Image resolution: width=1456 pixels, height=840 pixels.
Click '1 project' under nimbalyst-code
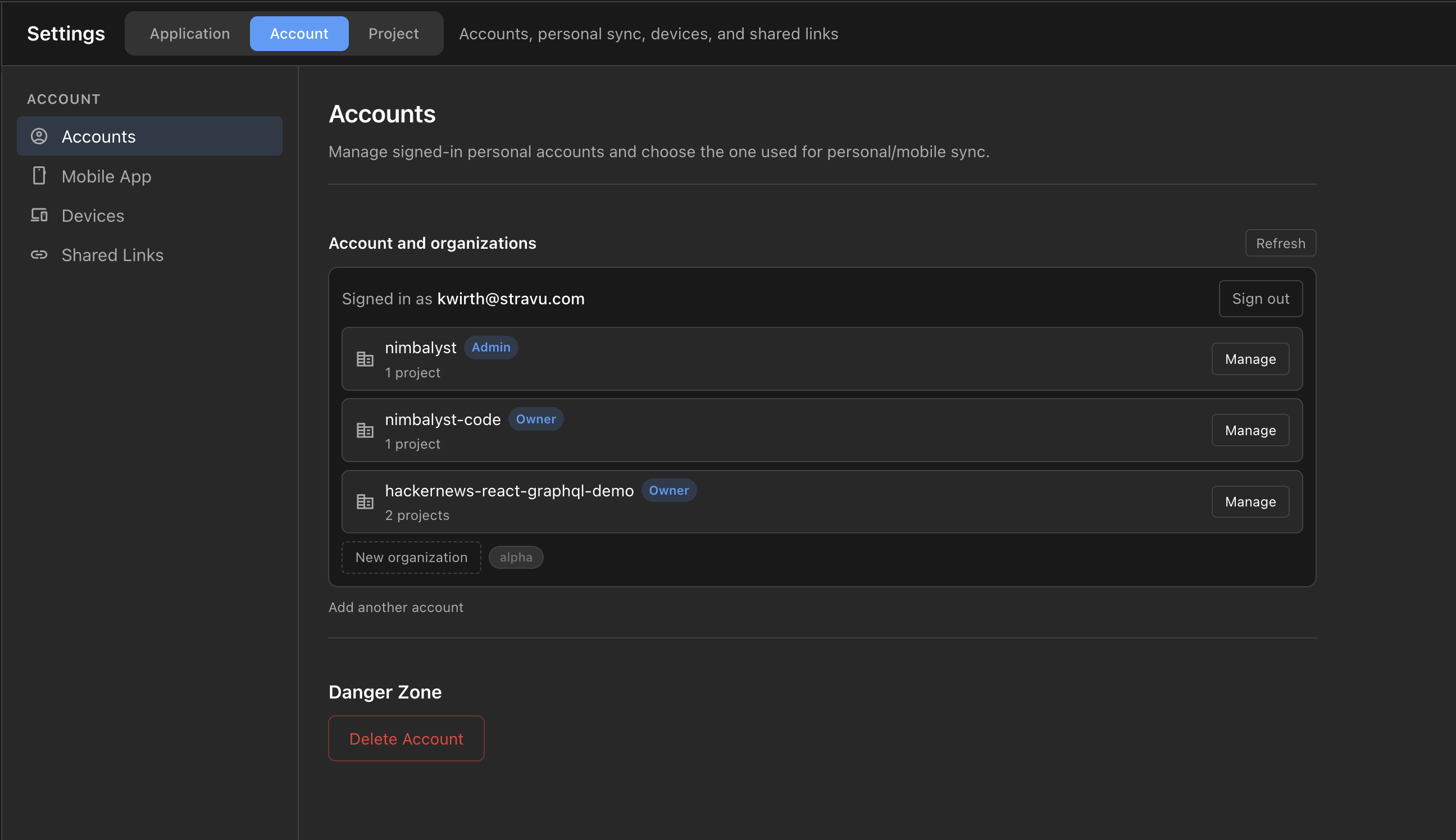(x=412, y=444)
